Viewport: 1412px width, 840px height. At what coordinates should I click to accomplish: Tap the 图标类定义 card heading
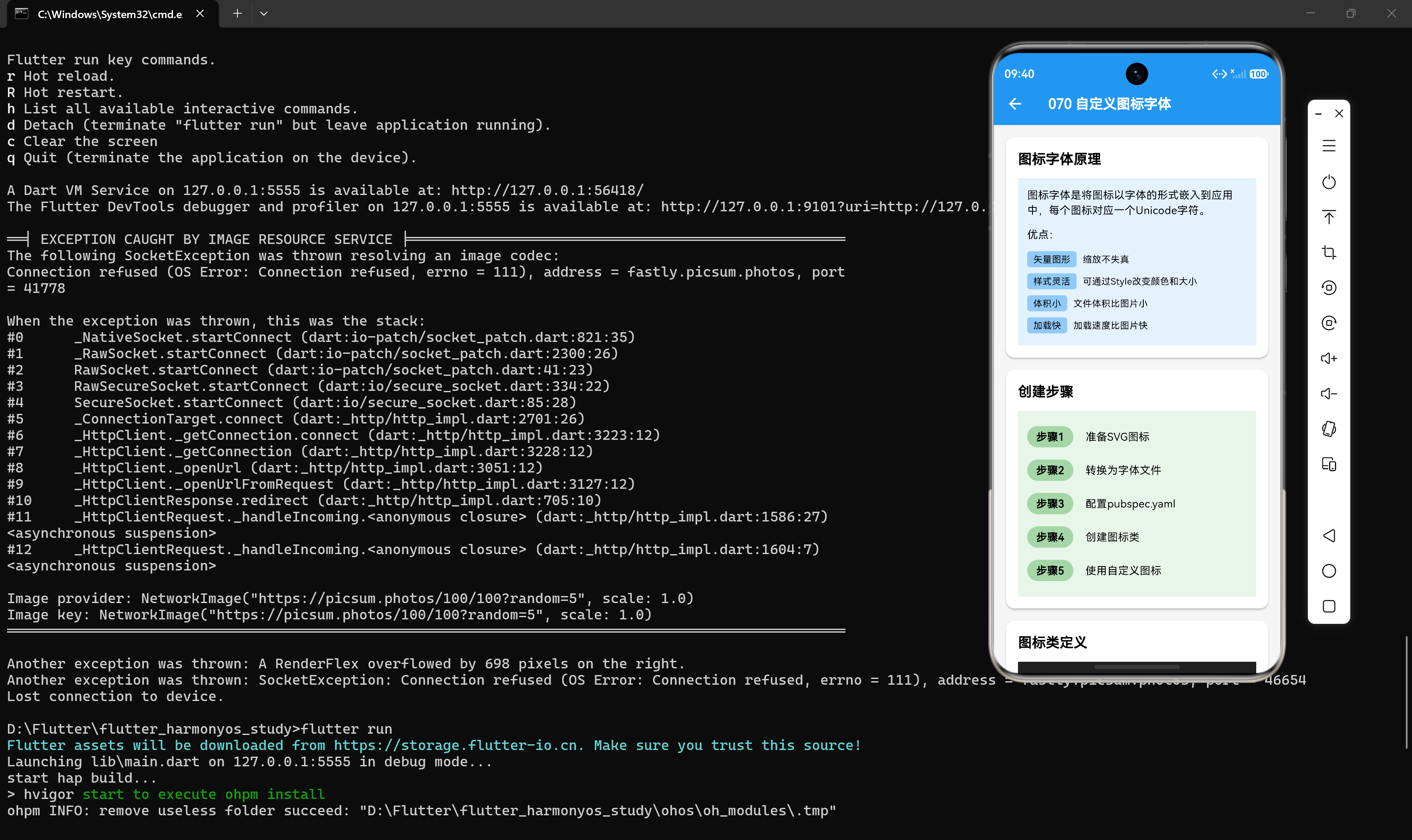pos(1052,642)
